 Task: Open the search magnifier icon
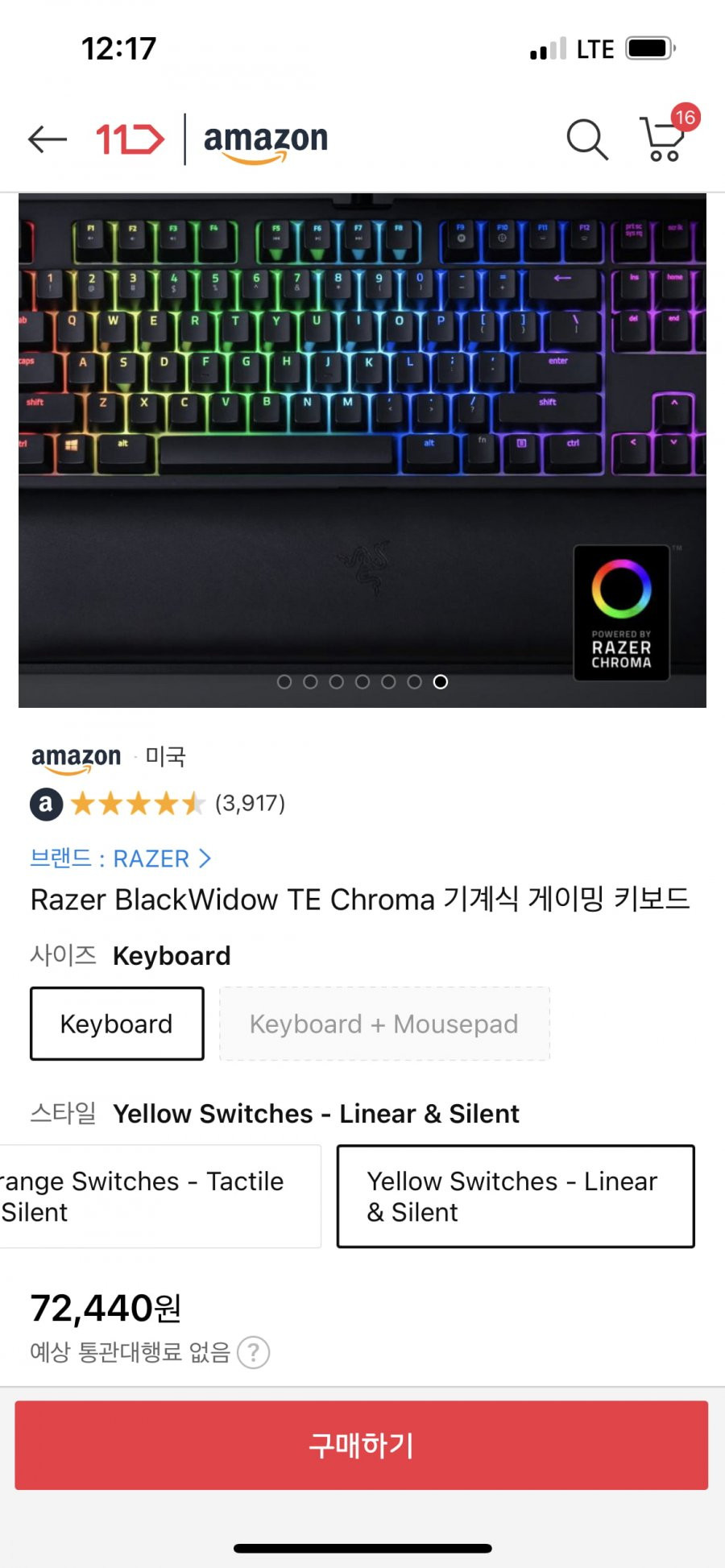coord(587,139)
